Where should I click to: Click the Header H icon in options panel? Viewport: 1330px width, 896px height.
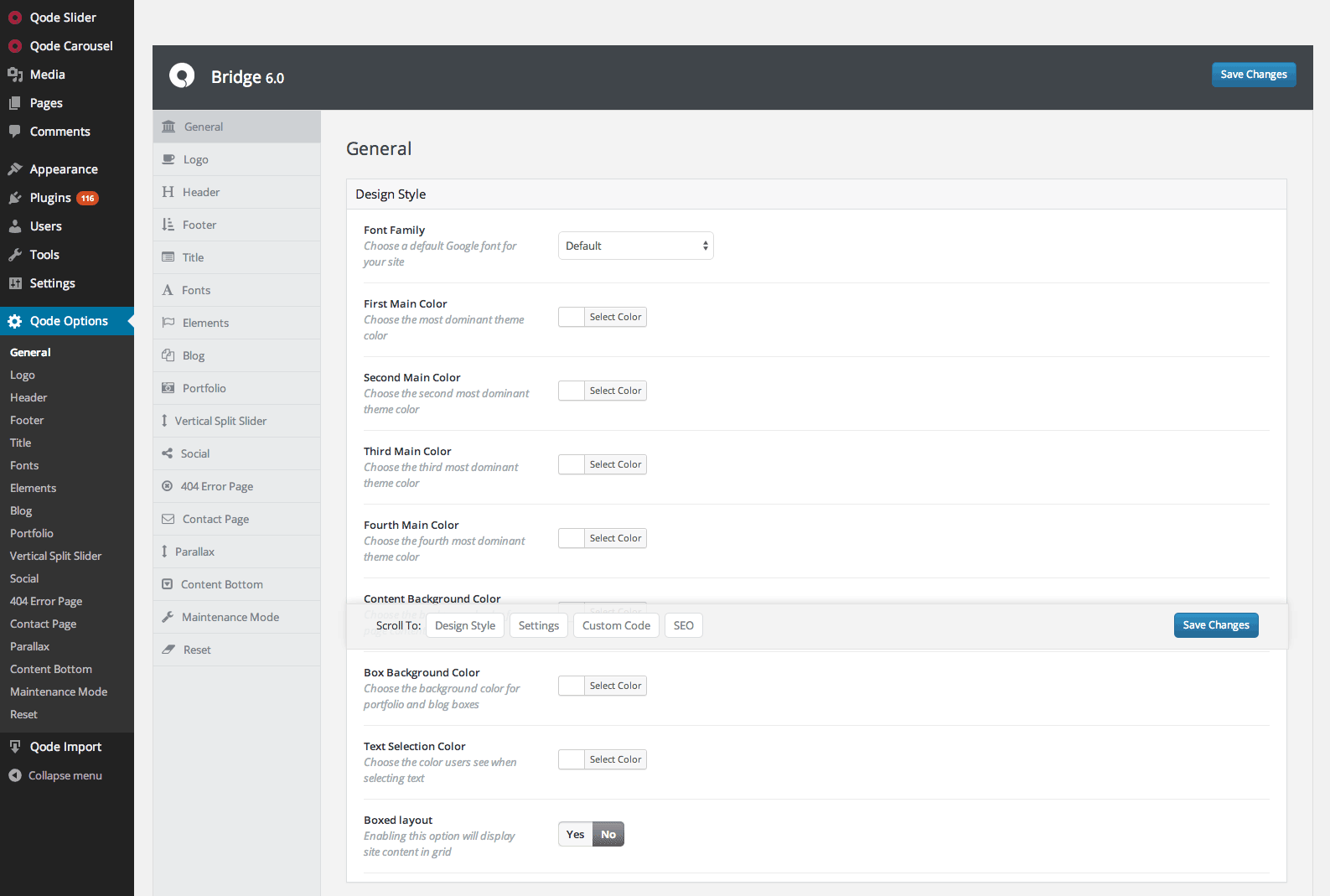[168, 192]
